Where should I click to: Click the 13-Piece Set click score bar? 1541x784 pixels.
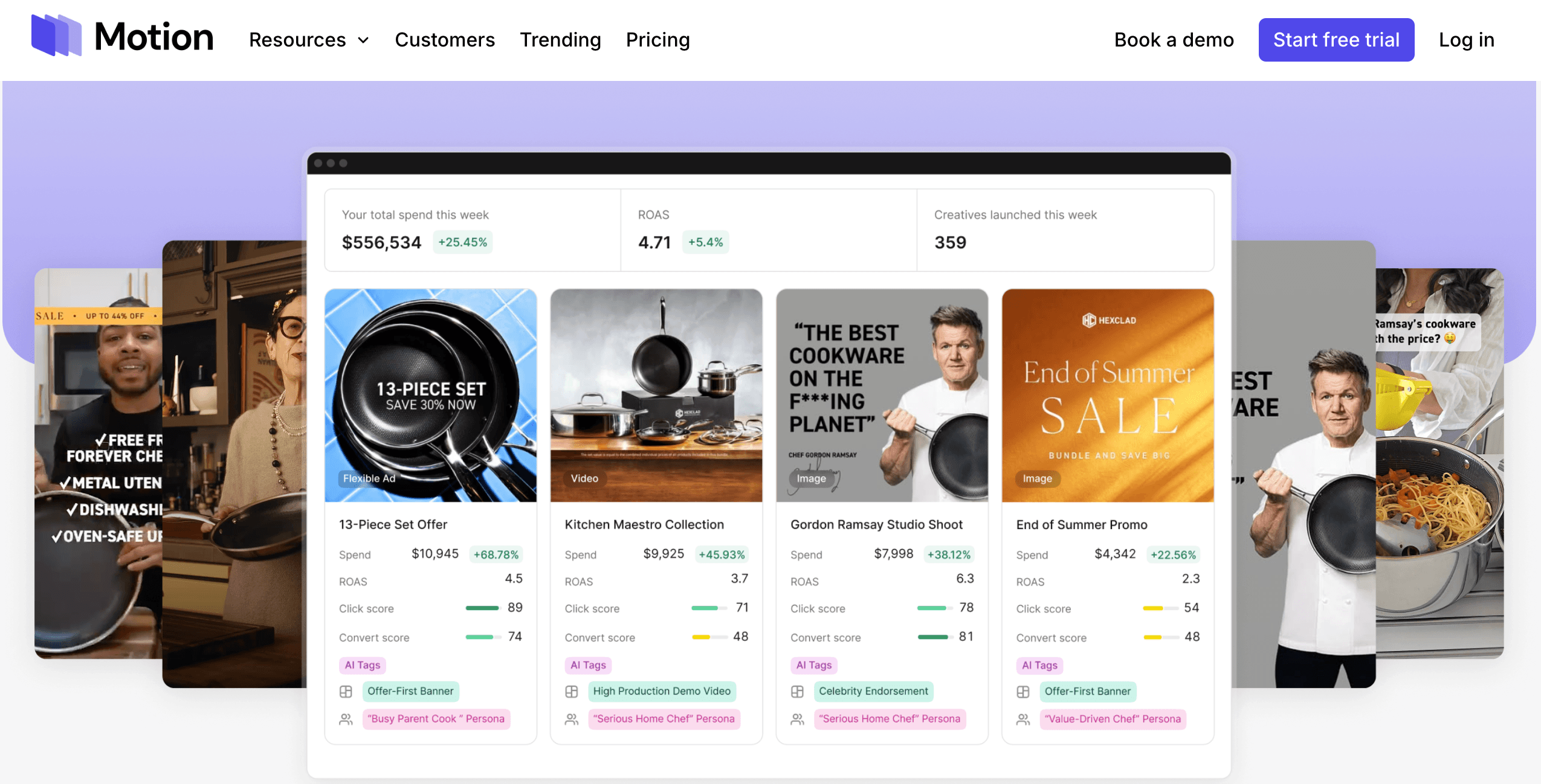point(483,608)
